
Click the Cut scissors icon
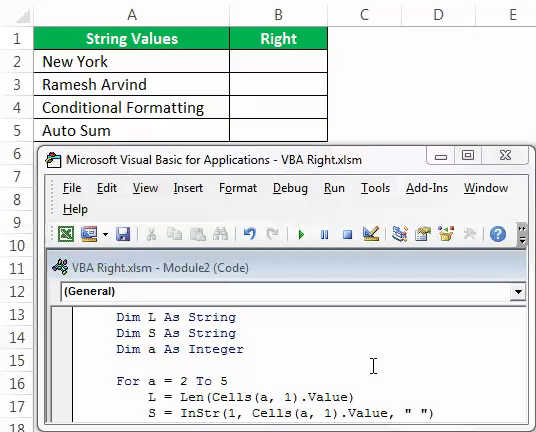coord(151,234)
